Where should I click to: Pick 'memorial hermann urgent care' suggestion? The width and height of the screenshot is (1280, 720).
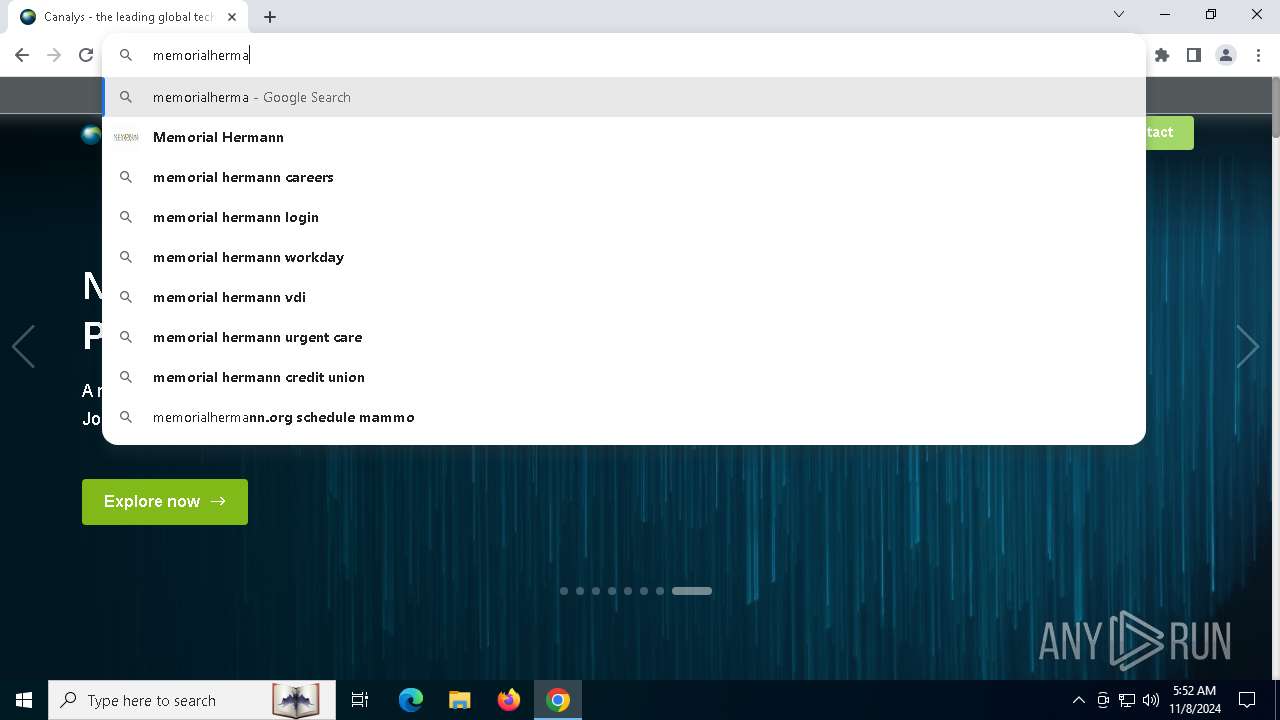point(624,337)
